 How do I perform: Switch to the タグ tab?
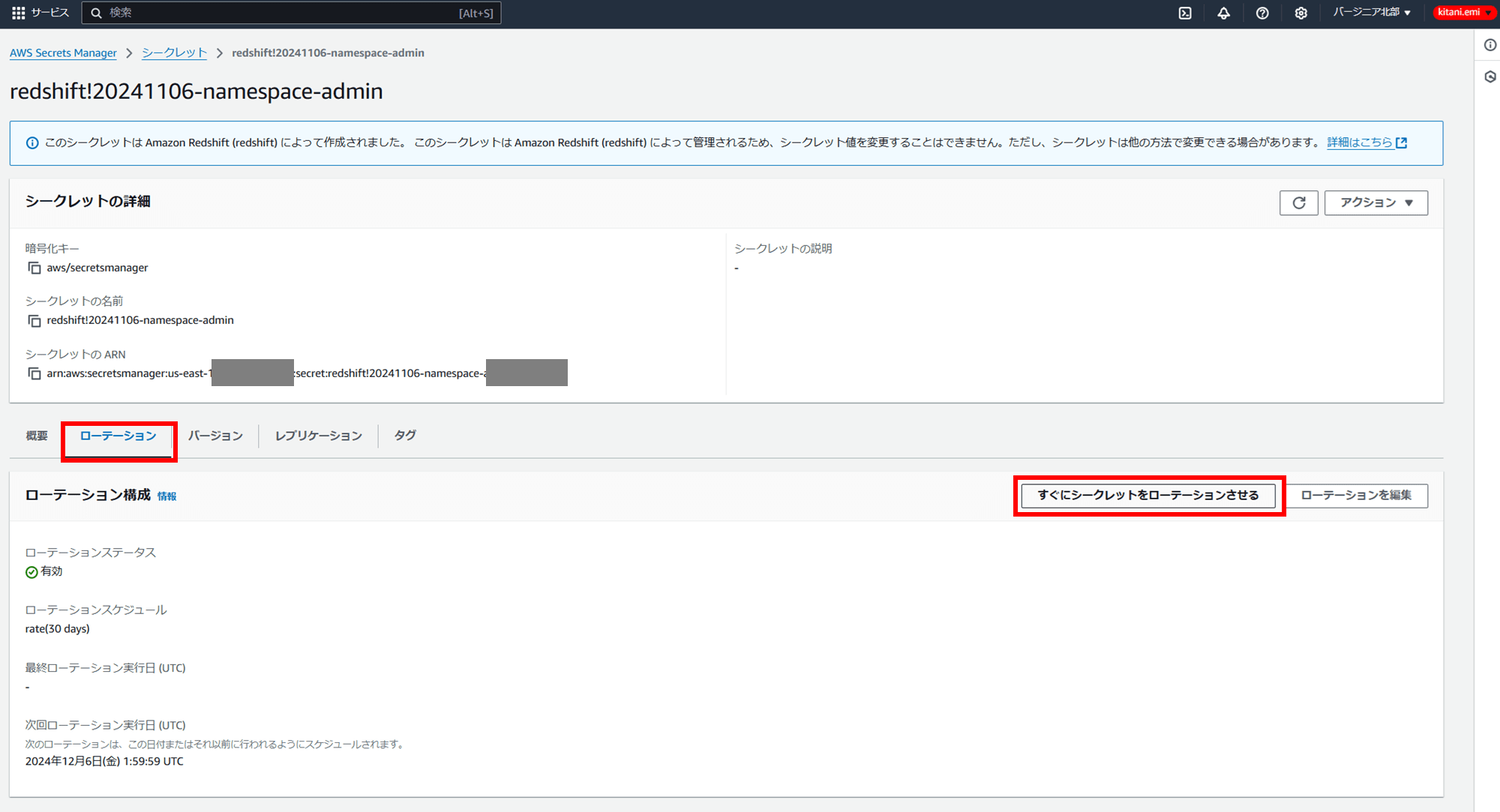click(405, 435)
